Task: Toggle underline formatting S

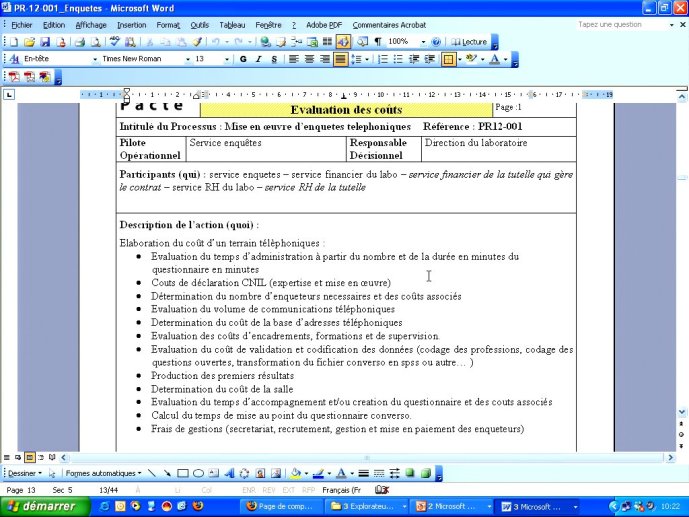Action: click(274, 59)
